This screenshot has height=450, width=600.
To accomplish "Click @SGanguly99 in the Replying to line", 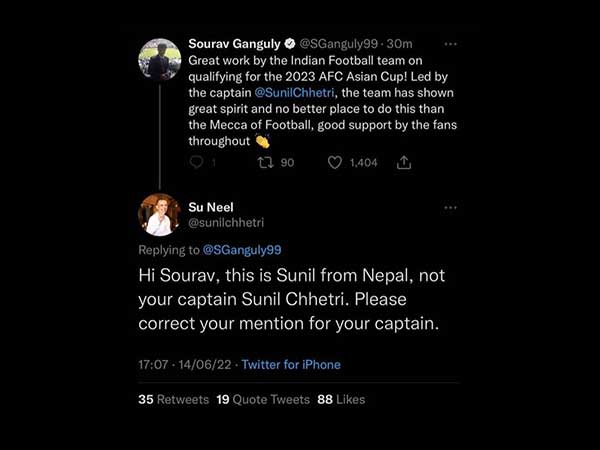I will [x=242, y=249].
